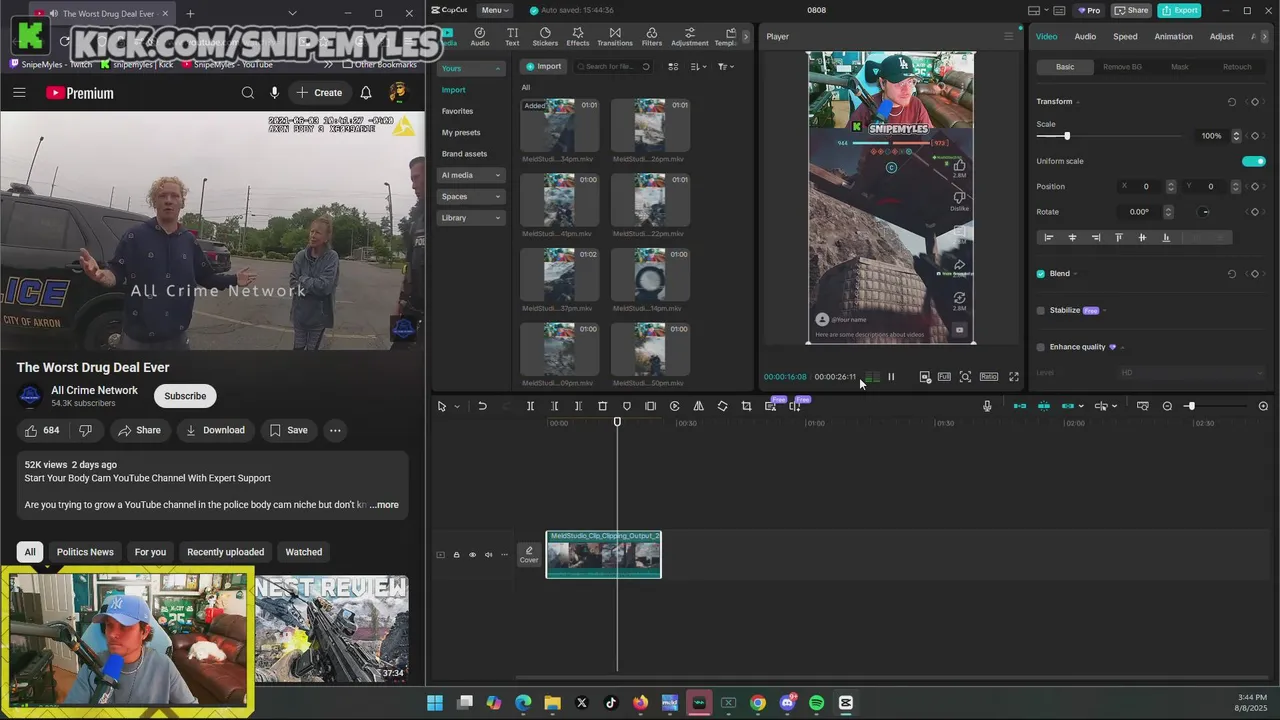Select the Retouch sub-tab
The height and width of the screenshot is (720, 1280).
point(1237,67)
